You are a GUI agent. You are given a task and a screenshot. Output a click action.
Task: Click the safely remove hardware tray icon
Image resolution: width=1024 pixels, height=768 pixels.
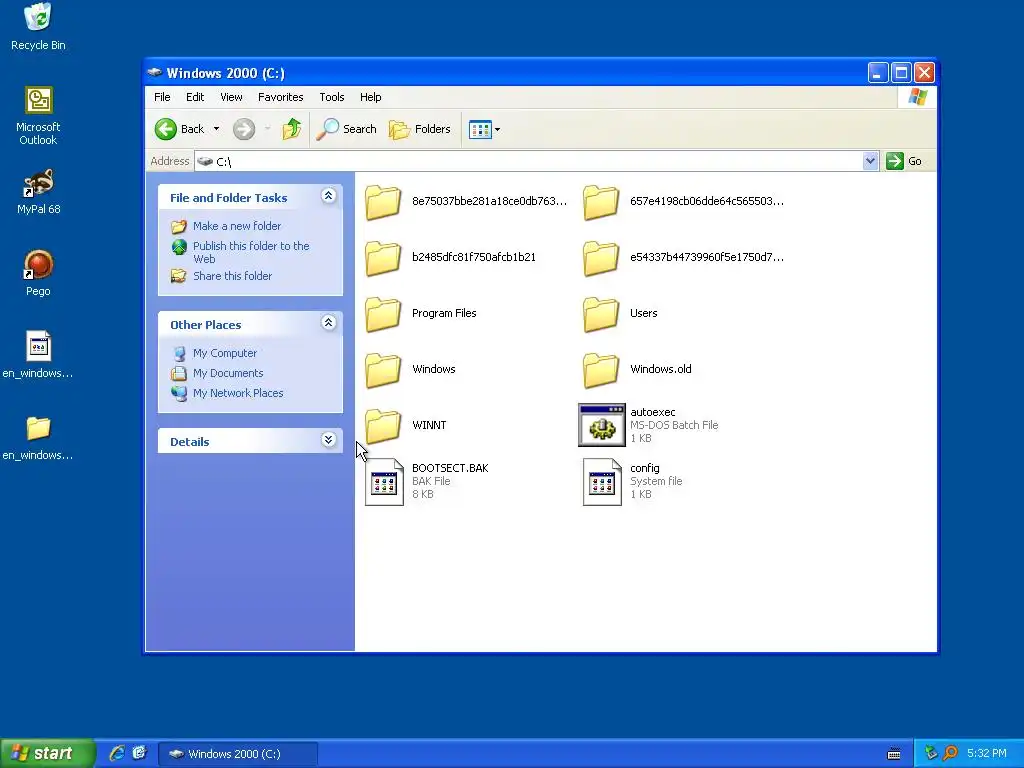pyautogui.click(x=931, y=754)
